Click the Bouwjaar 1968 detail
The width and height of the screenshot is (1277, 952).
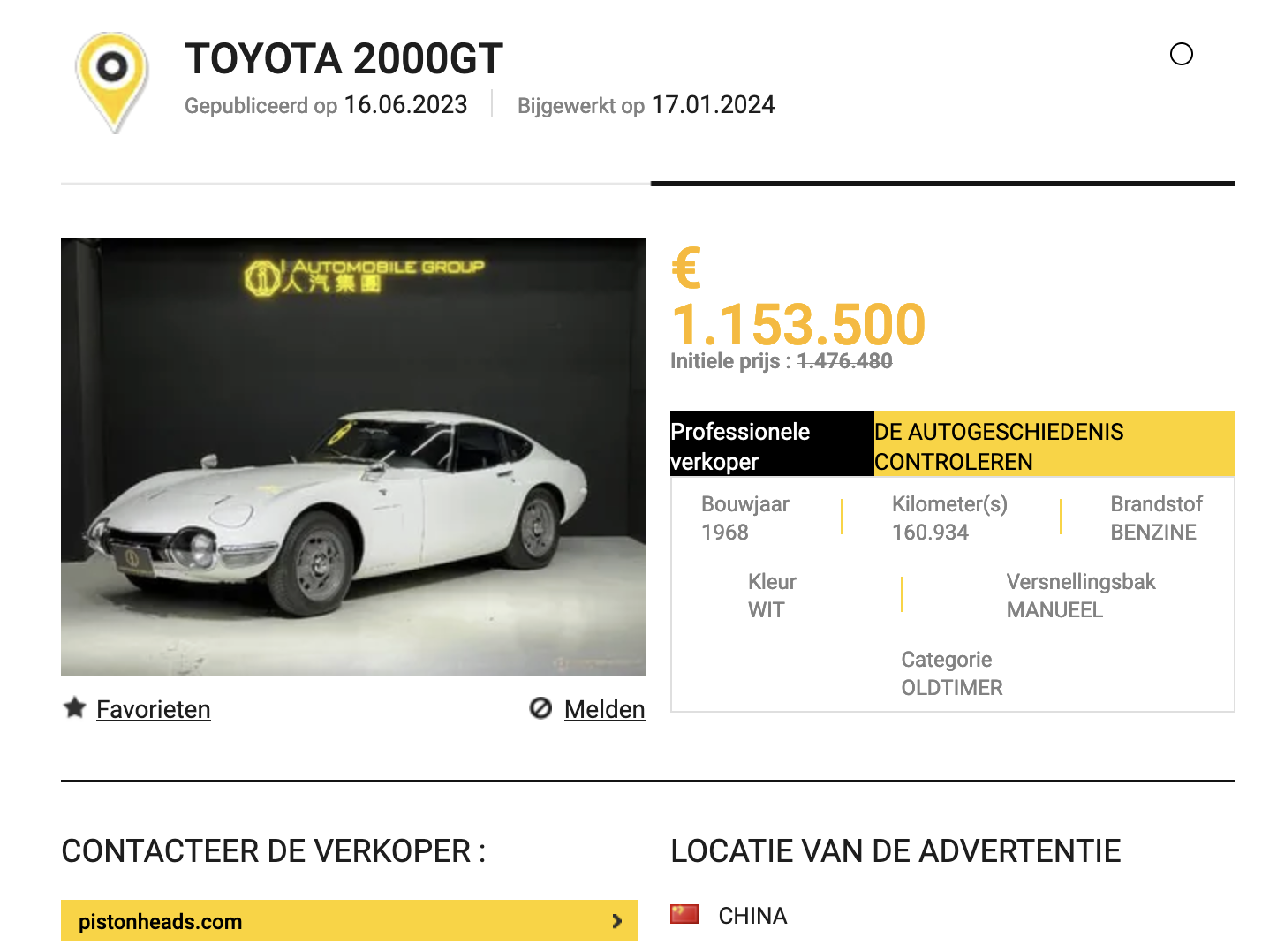click(x=744, y=518)
